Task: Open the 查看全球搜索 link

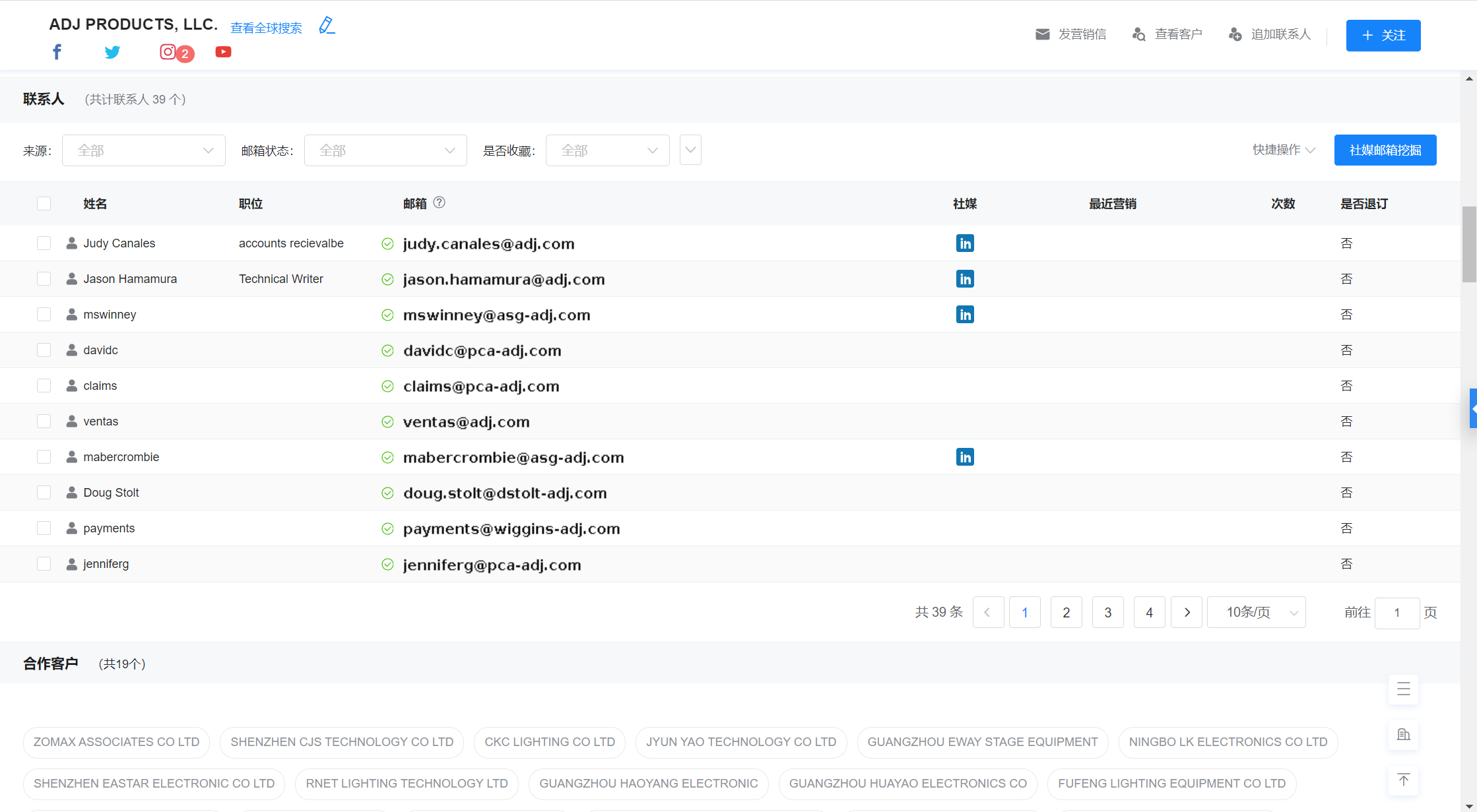Action: click(x=266, y=28)
